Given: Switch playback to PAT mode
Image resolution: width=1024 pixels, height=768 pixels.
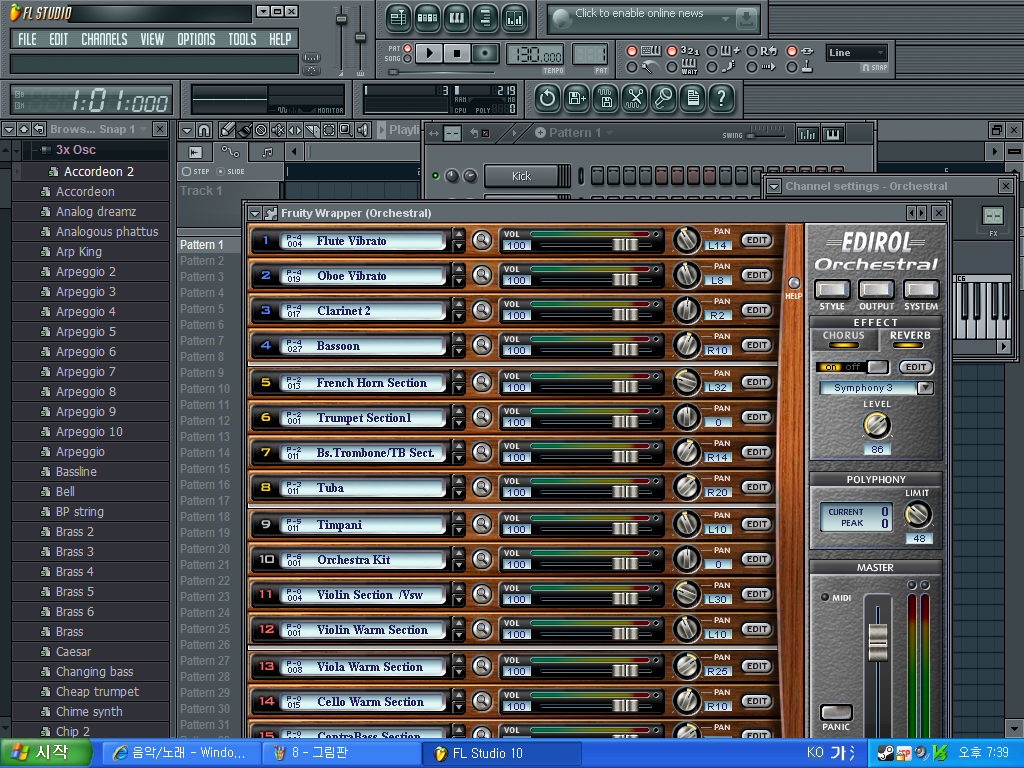Looking at the screenshot, I should coord(408,48).
